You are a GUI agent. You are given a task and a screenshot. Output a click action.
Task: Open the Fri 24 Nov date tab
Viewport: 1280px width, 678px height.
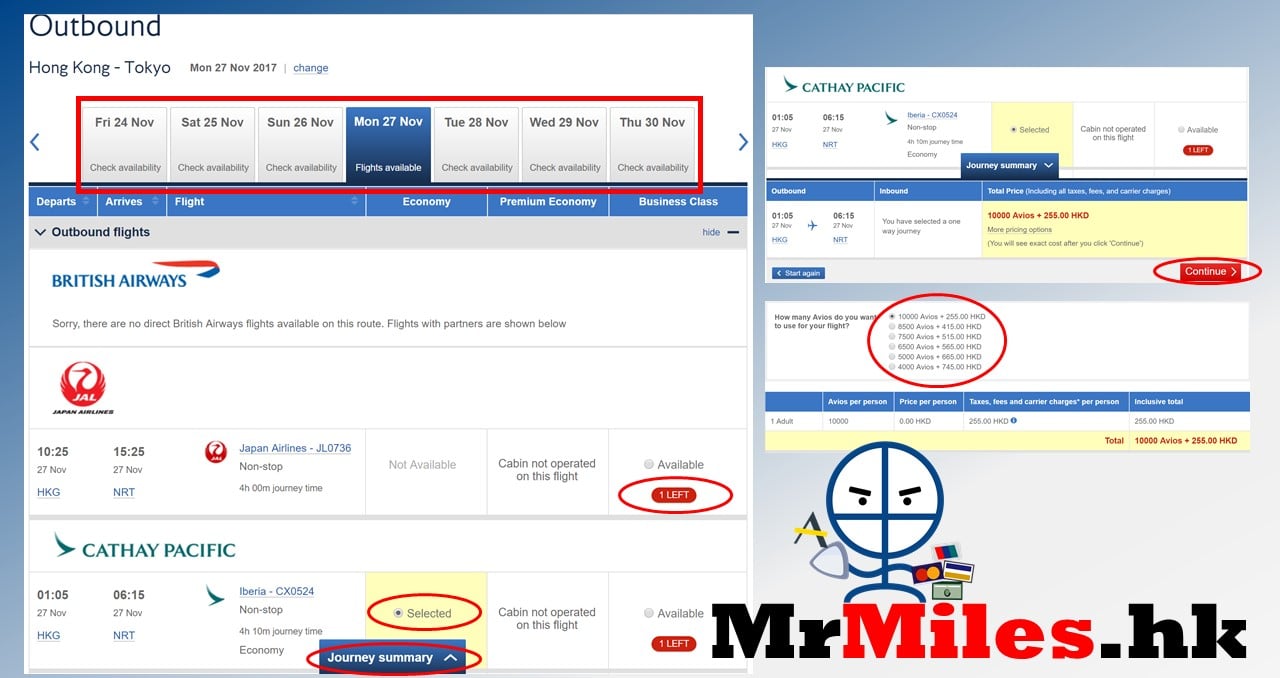pyautogui.click(x=124, y=144)
